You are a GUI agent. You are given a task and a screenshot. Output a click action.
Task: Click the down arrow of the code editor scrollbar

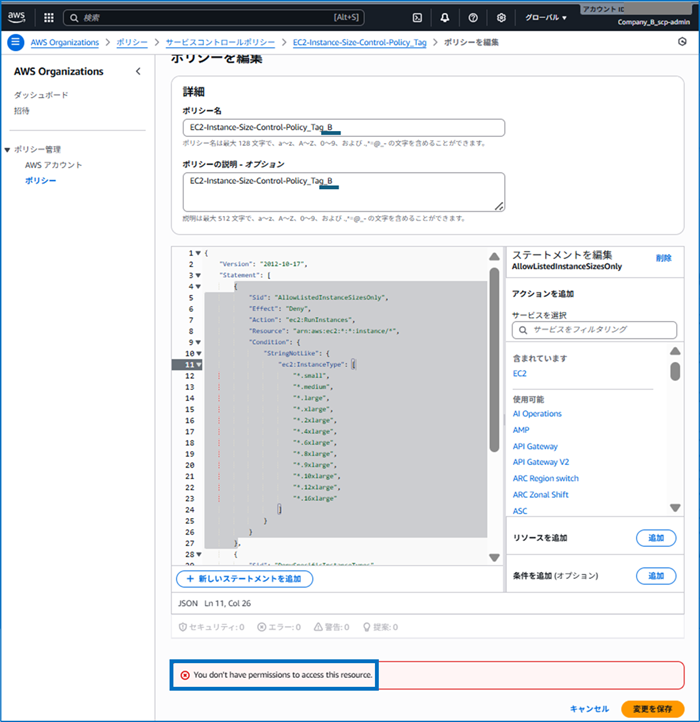click(494, 558)
